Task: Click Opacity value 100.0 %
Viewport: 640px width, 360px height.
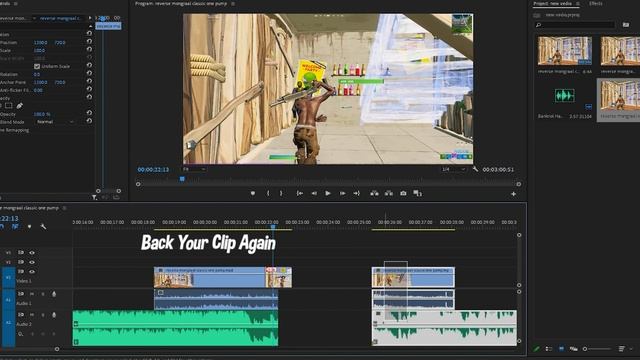Action: (x=42, y=114)
